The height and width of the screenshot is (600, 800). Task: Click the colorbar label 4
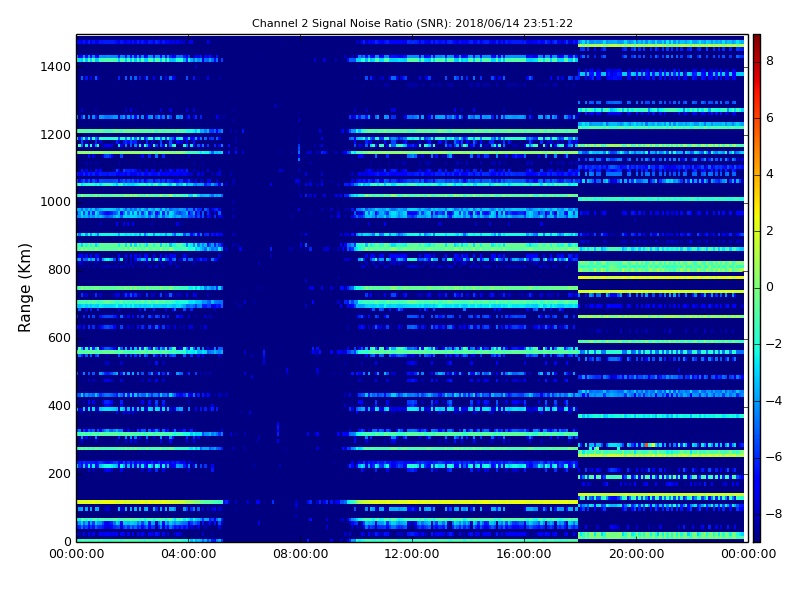pyautogui.click(x=770, y=174)
